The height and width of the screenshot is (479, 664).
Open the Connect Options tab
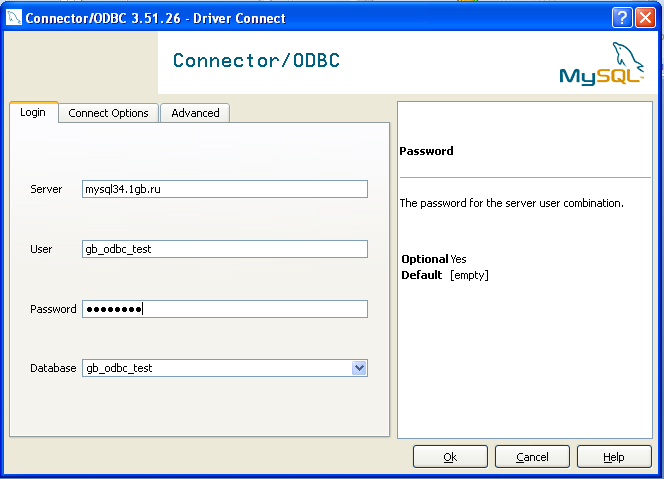[x=108, y=113]
